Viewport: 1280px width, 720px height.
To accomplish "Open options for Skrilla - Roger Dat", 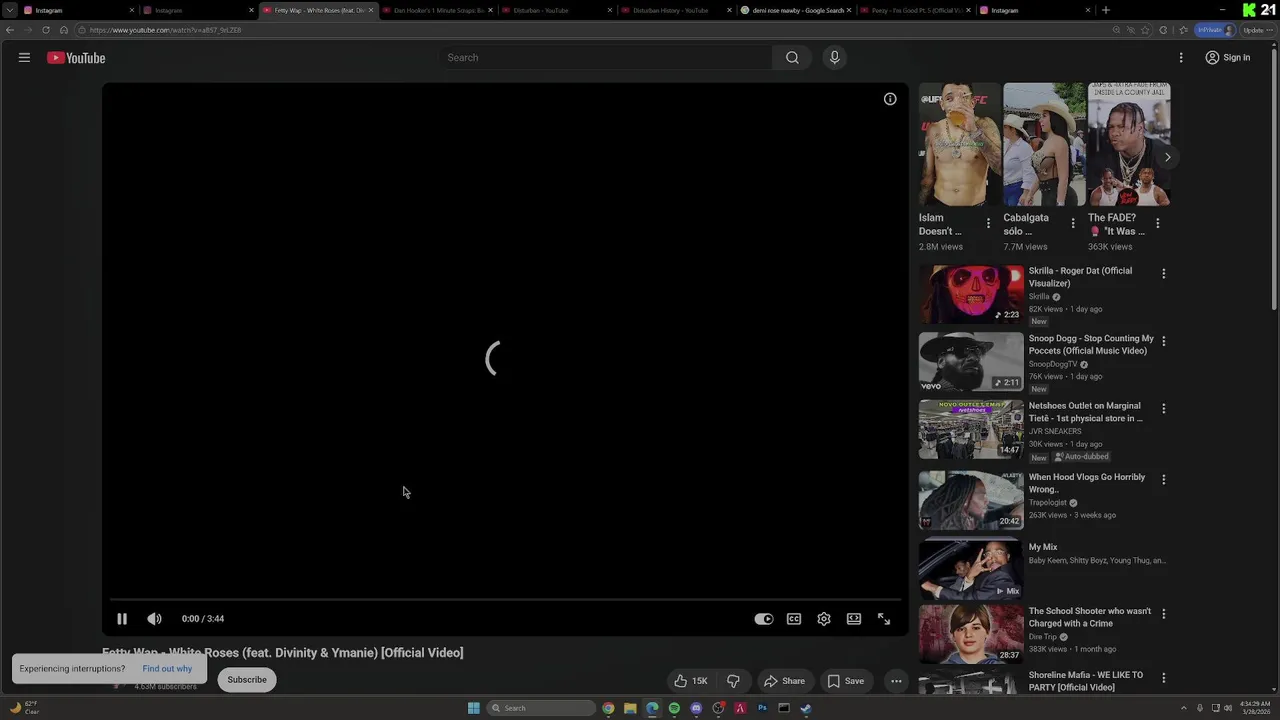I will click(1163, 273).
